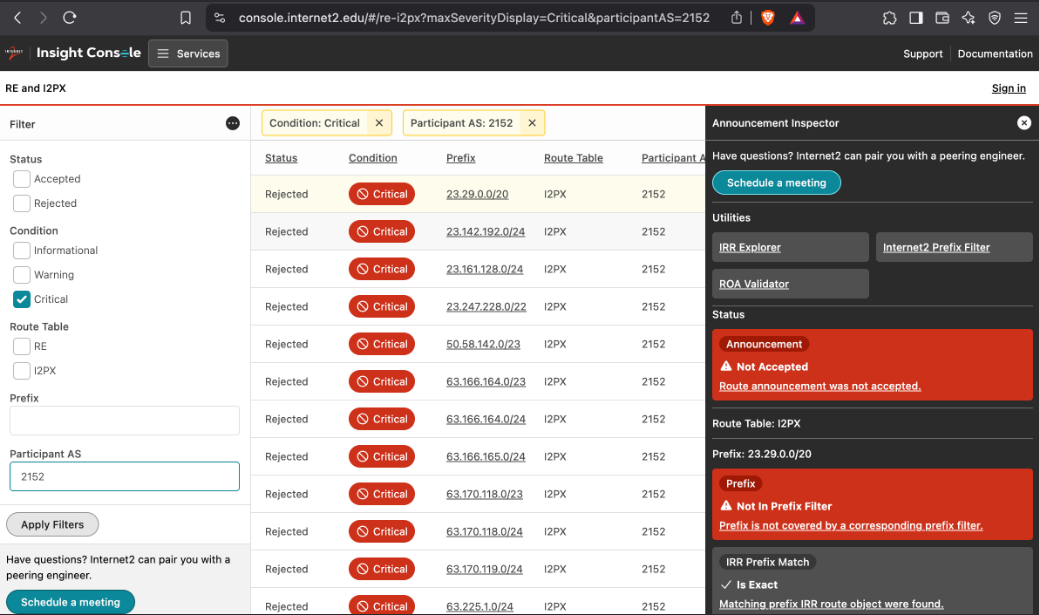Click the Sign in link

1008,88
